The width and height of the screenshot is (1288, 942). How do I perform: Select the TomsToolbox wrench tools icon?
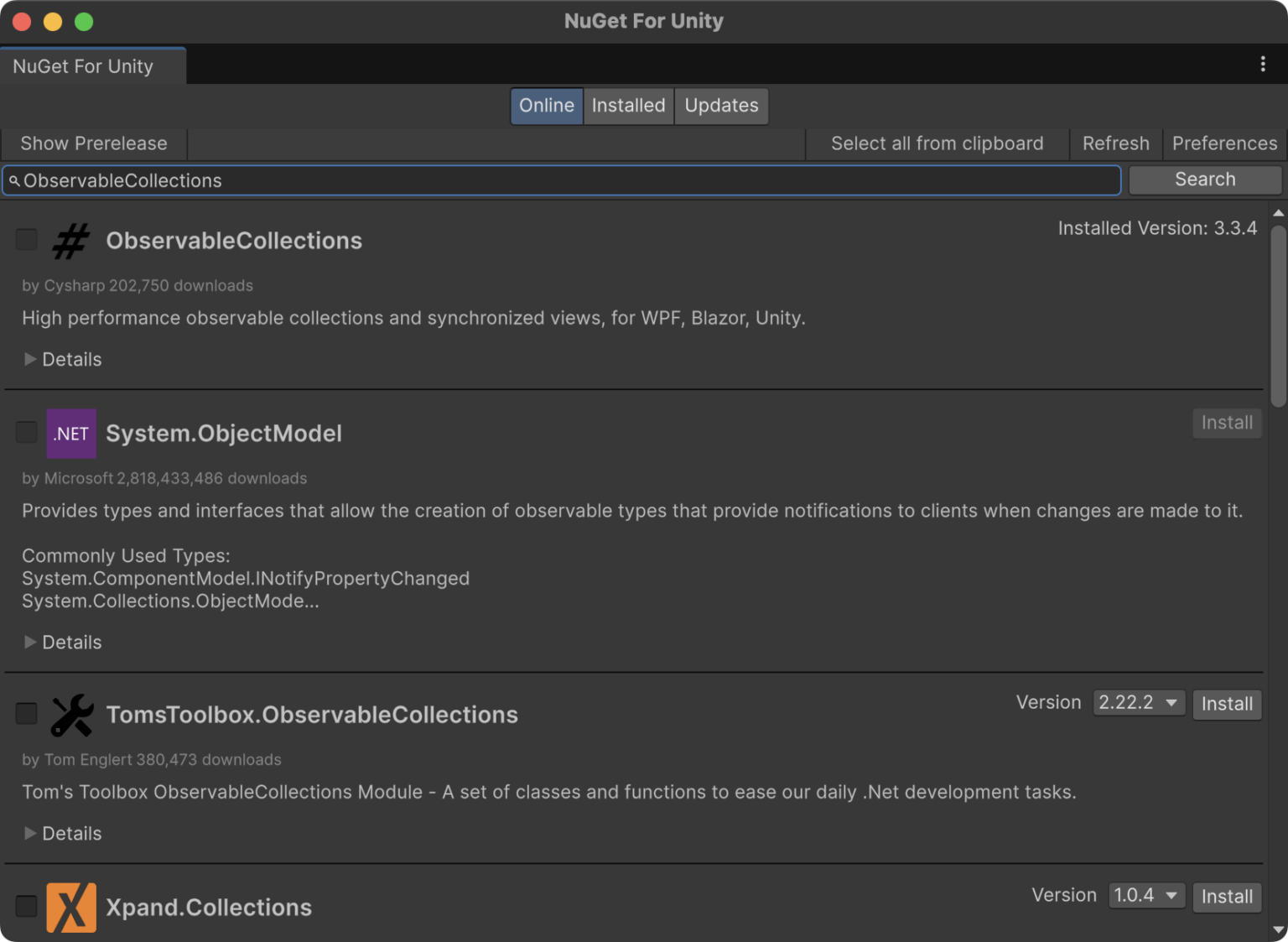(x=71, y=716)
